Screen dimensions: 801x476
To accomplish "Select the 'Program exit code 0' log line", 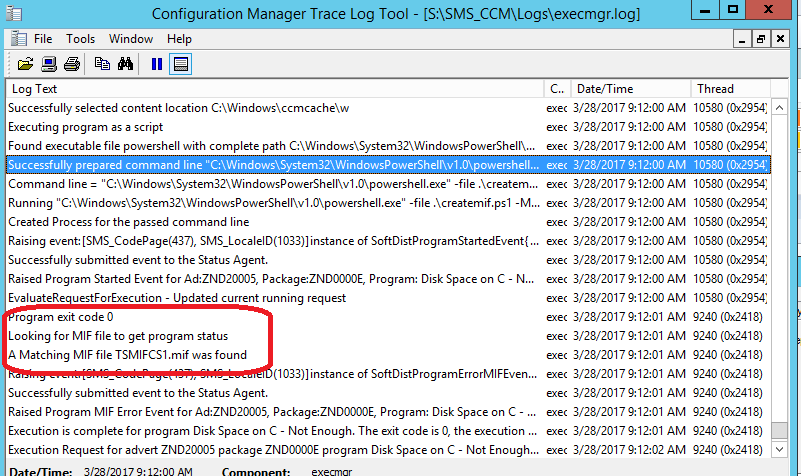I will pos(60,317).
